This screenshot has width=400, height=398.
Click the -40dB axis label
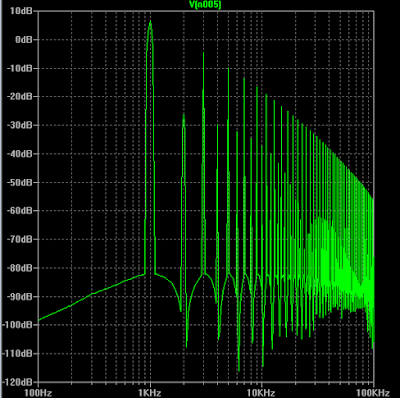20,154
